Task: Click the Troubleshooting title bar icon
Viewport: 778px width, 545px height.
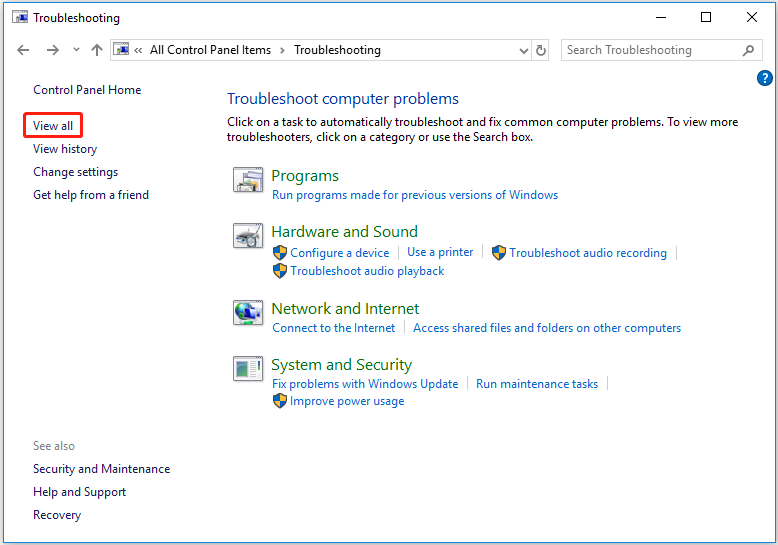Action: point(20,17)
